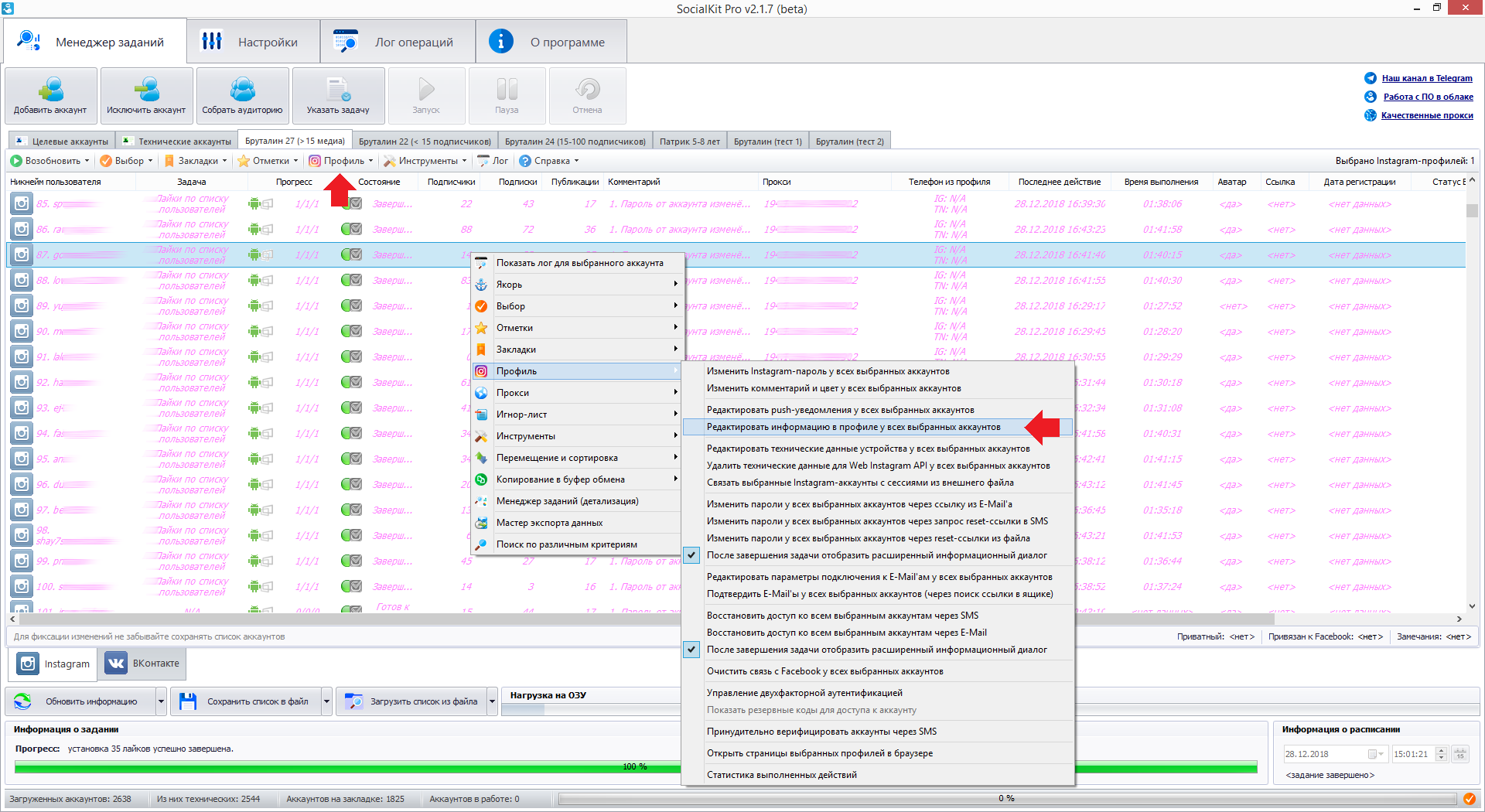Choose Изменить Instagram-пароль у всех выбранных
Viewport: 1485px width, 812px height.
[878, 371]
